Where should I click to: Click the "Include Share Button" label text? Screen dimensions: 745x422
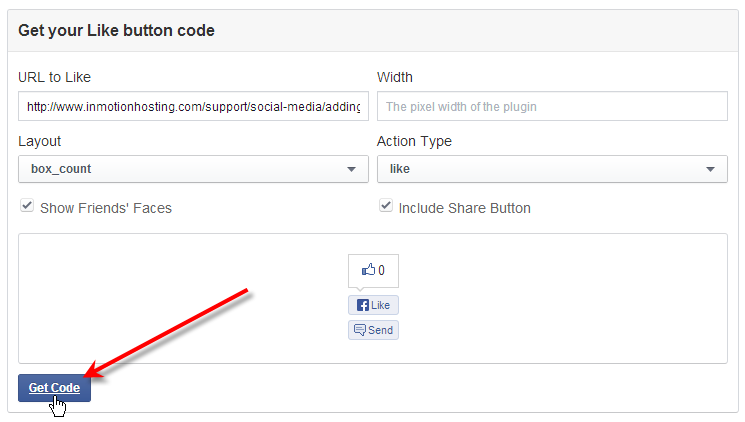(464, 208)
